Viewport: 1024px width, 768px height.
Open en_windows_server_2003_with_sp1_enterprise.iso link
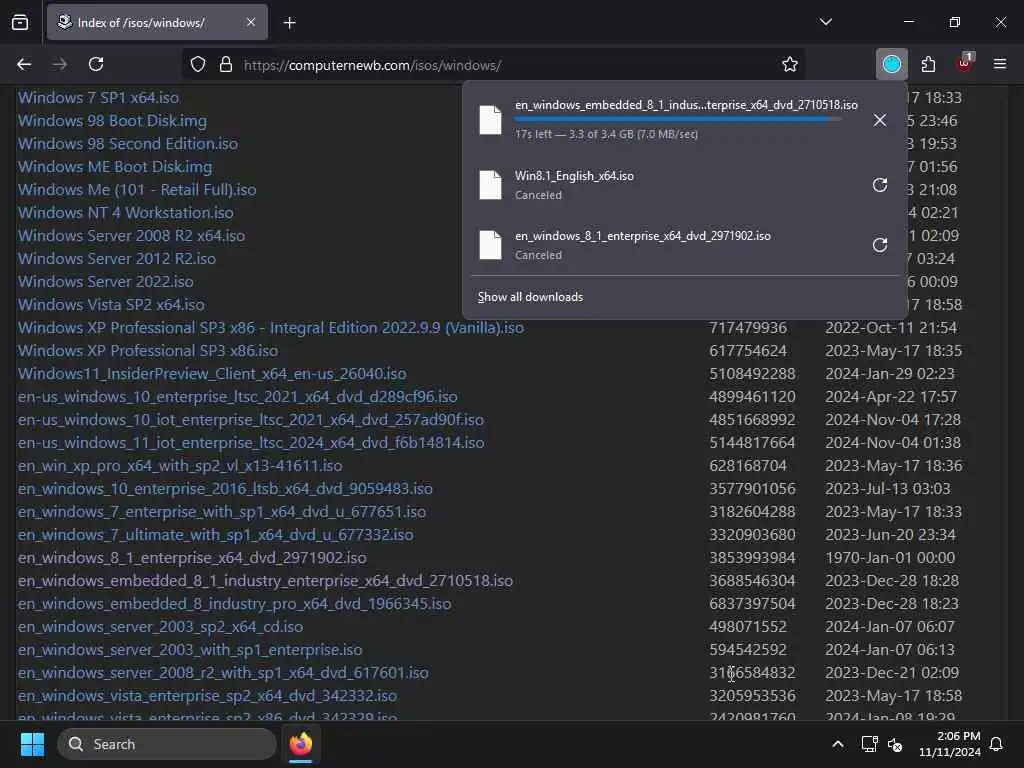[190, 650]
